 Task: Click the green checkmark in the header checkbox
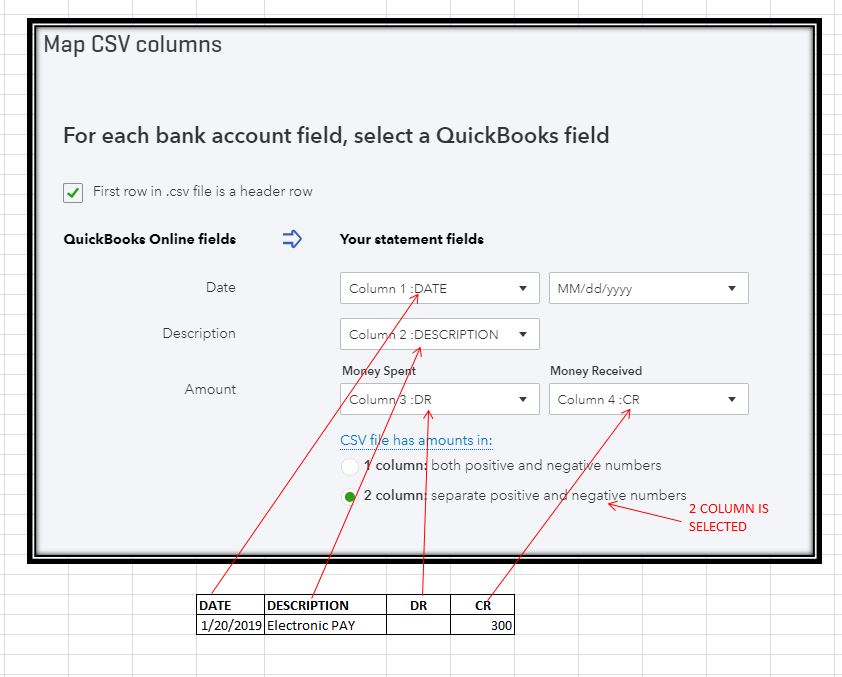(x=72, y=192)
